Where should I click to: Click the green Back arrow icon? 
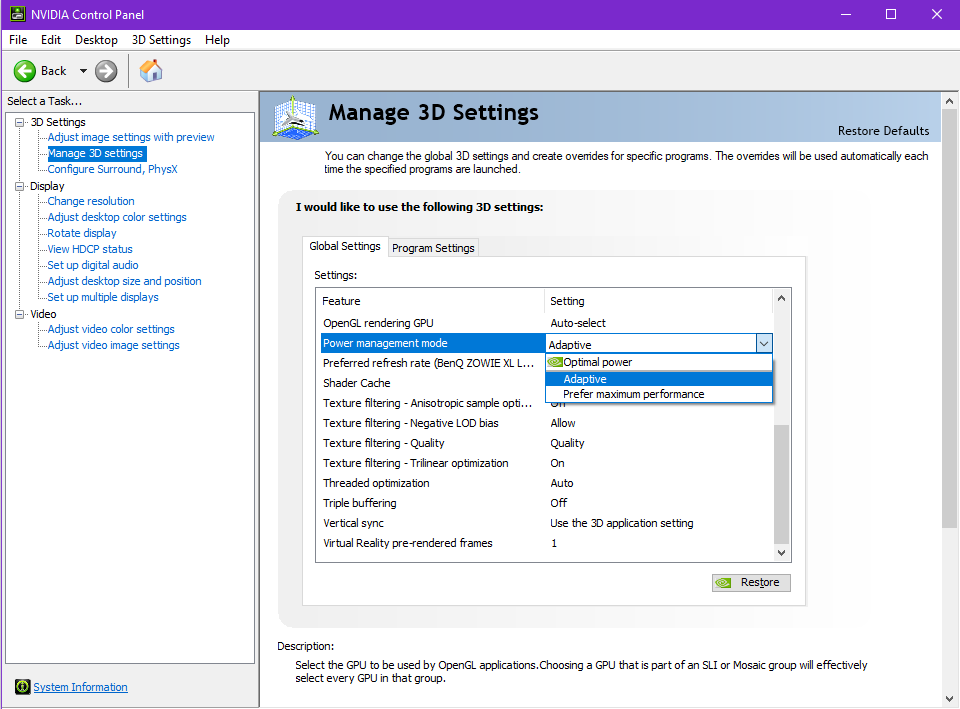pyautogui.click(x=25, y=71)
